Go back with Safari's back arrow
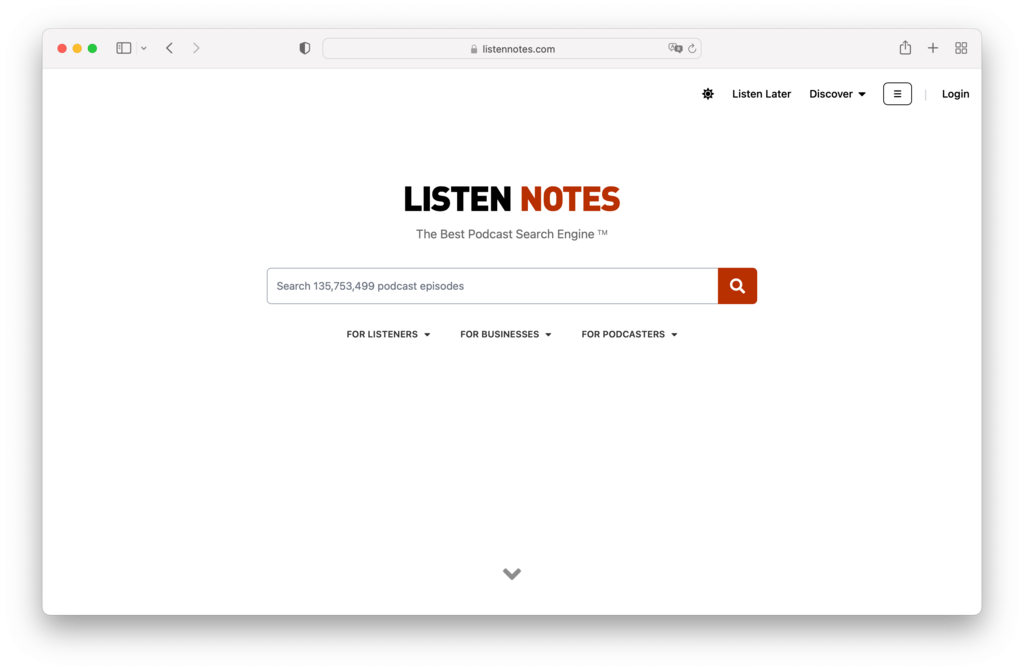Screen dimensions: 1024x671 (x=169, y=48)
